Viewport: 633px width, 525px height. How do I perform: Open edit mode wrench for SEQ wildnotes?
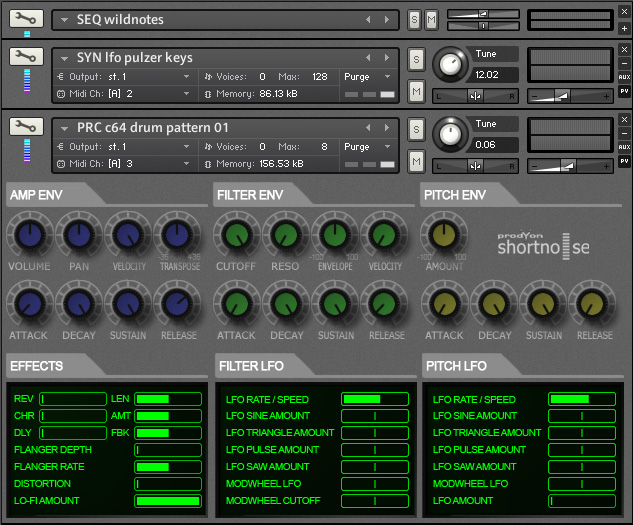coord(26,18)
